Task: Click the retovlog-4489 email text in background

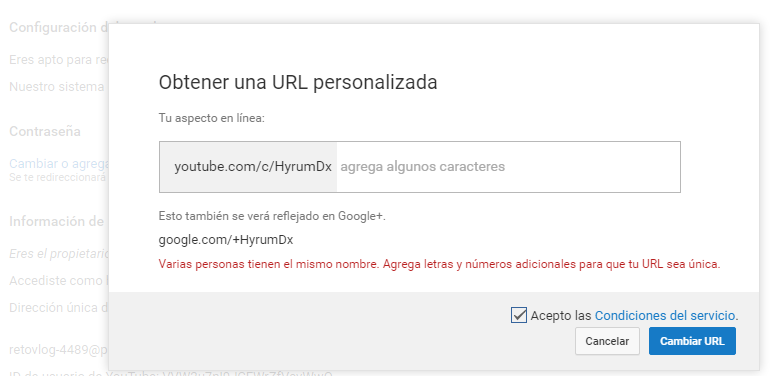Action: [x=58, y=350]
